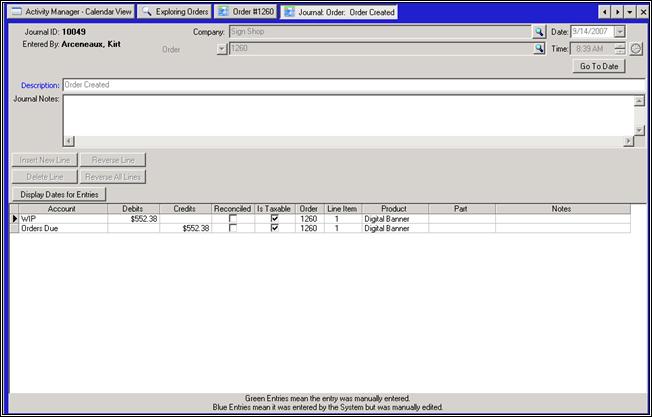Image resolution: width=652 pixels, height=417 pixels.
Task: Switch to Exploring Orders tab
Action: pos(174,12)
